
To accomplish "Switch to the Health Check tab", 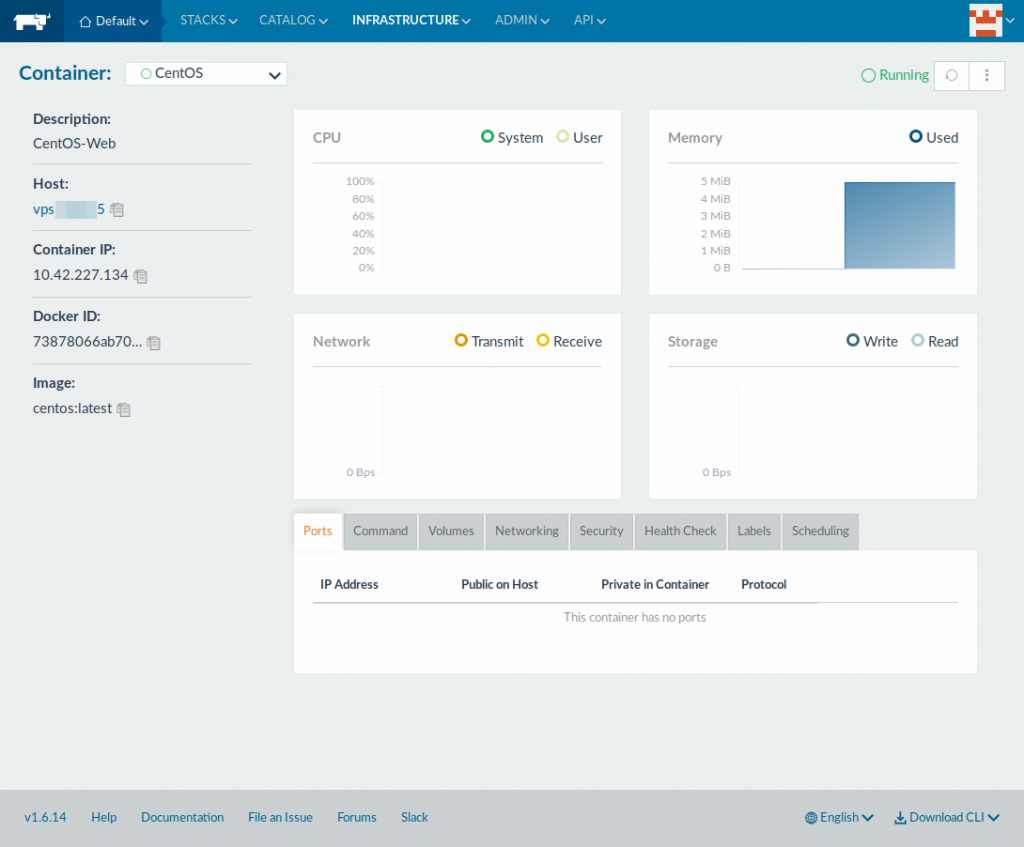I will click(x=680, y=531).
